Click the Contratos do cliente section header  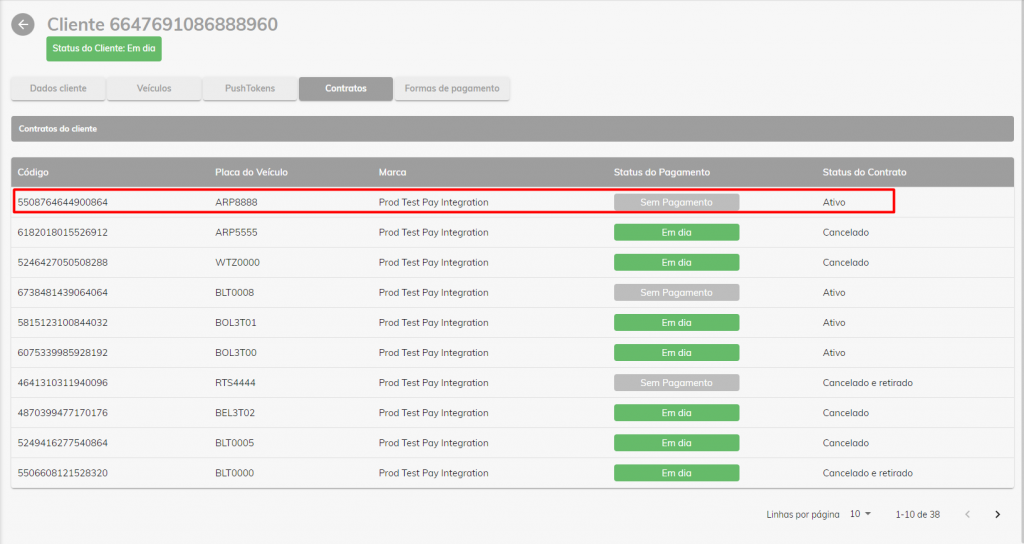[513, 129]
